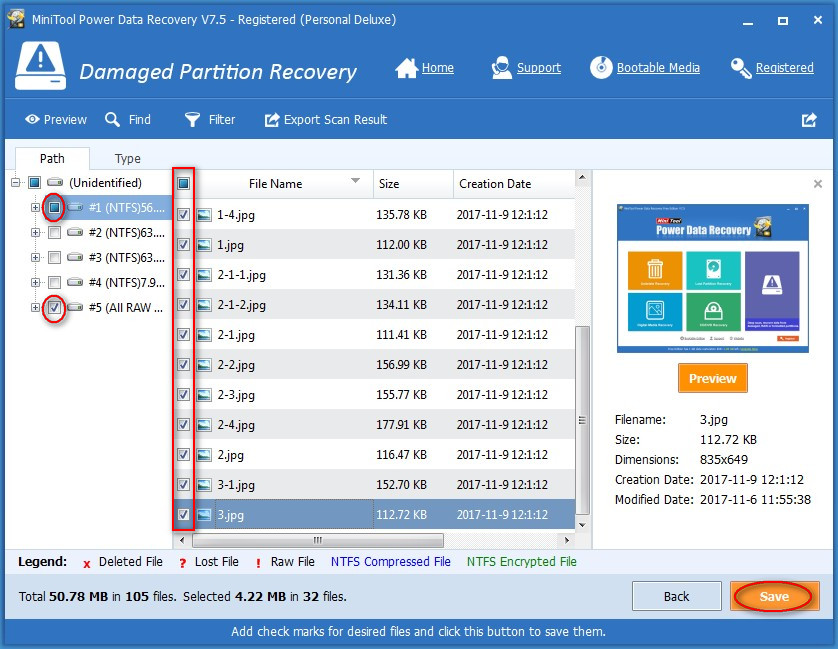Click the image icon of 1.jpg
This screenshot has width=838, height=649.
click(x=204, y=245)
